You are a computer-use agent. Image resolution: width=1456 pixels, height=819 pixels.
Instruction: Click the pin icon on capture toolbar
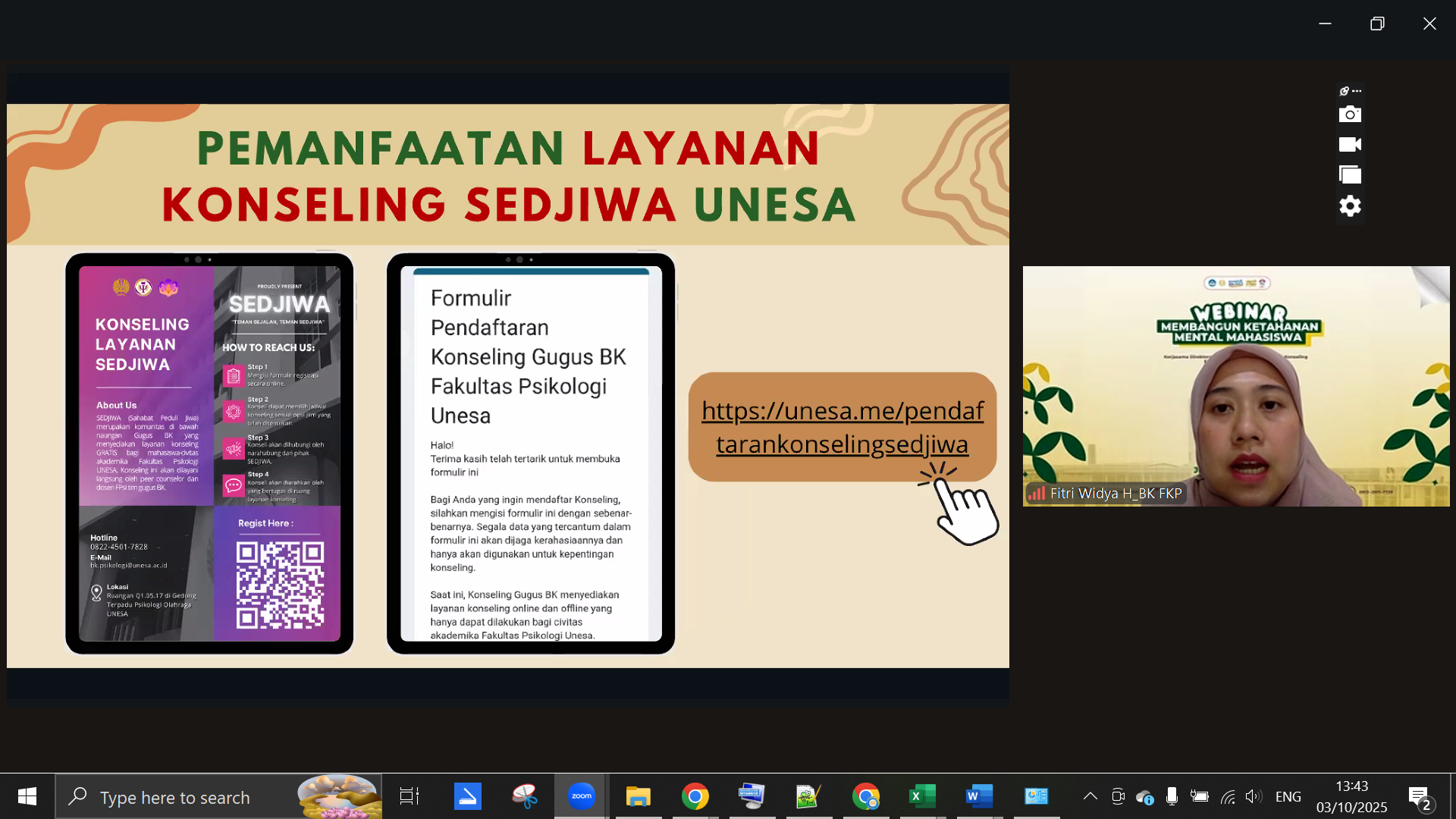coord(1345,91)
